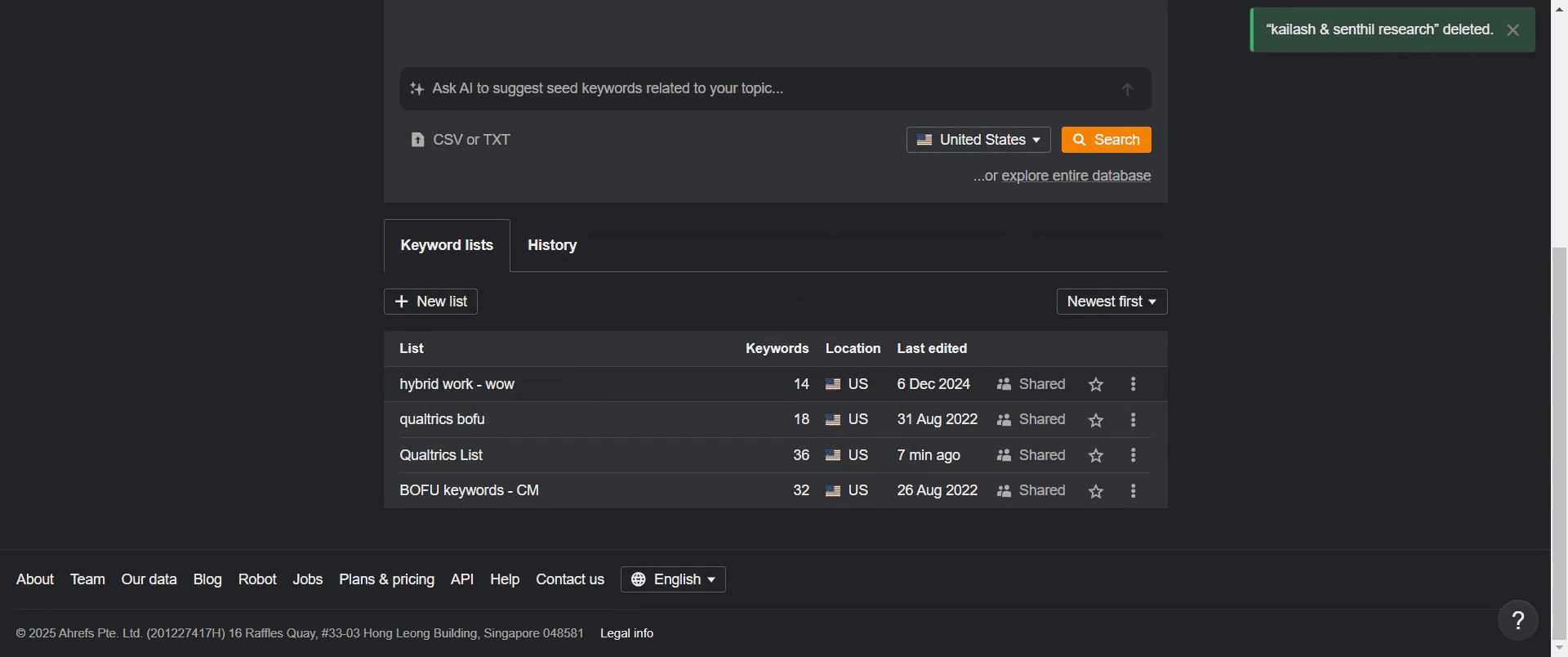Click Shared icon on Qualtrics List row
This screenshot has height=657, width=1568.
point(1004,455)
